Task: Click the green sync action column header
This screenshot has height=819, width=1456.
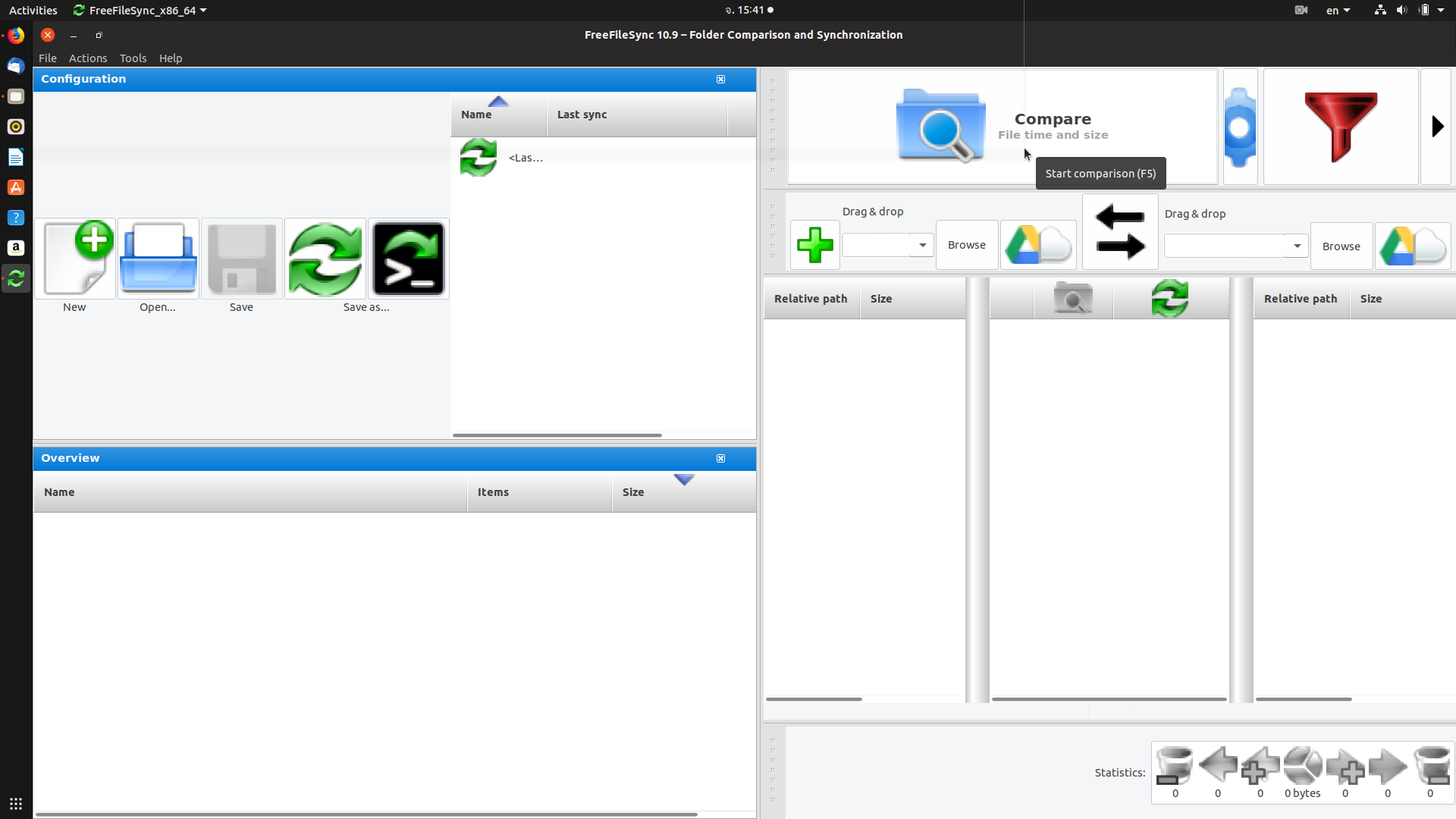Action: (1170, 299)
